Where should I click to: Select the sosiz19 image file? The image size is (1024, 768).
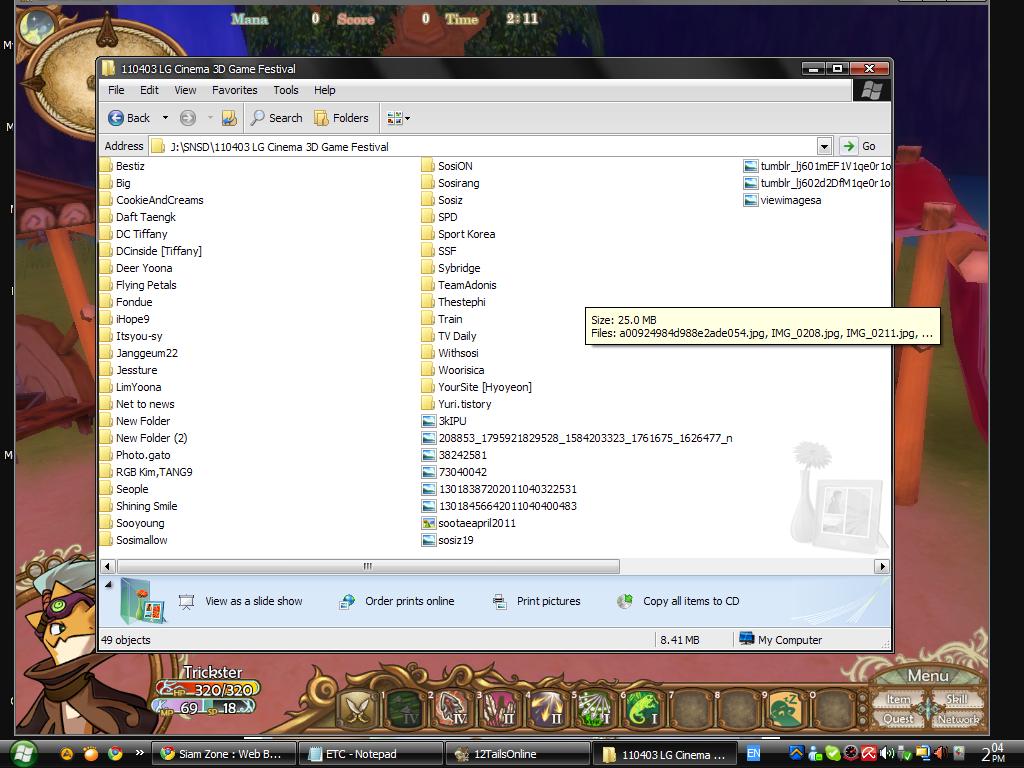coord(448,539)
